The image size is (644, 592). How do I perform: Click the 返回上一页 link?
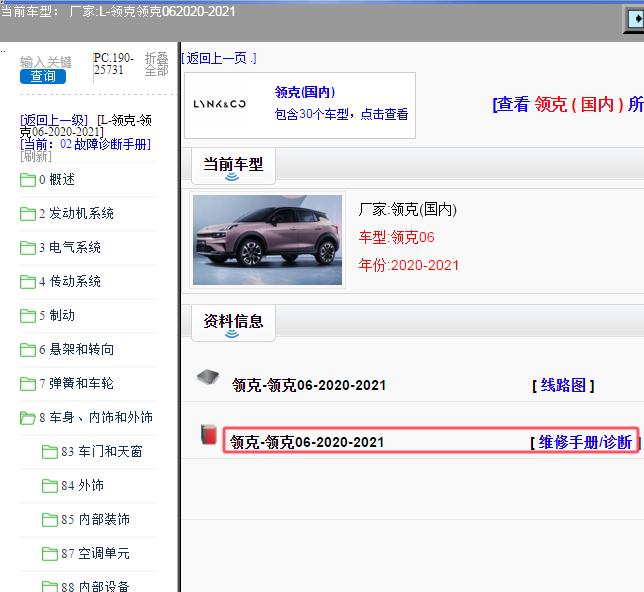[219, 58]
